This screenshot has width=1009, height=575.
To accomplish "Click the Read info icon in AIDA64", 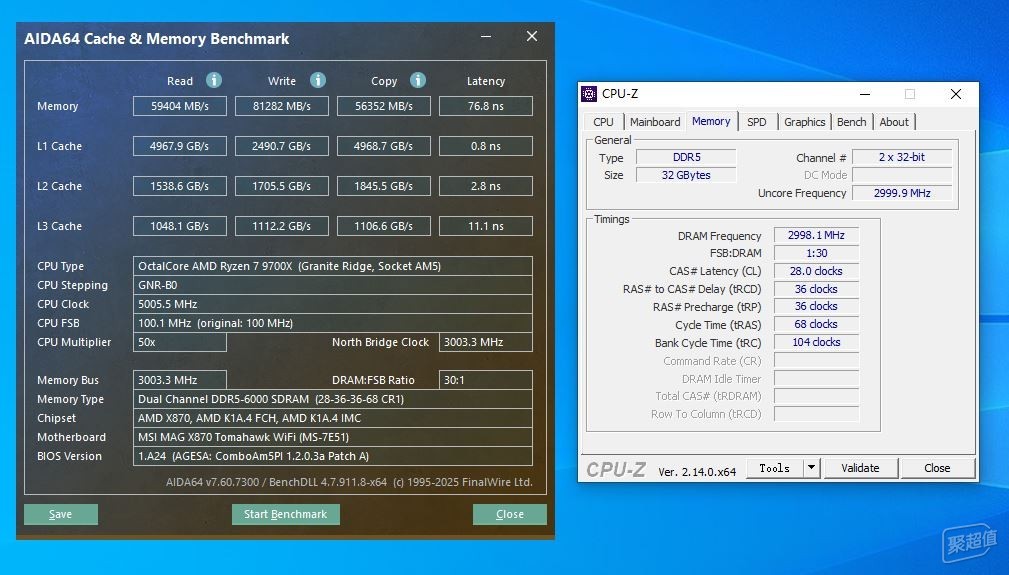I will [x=214, y=80].
